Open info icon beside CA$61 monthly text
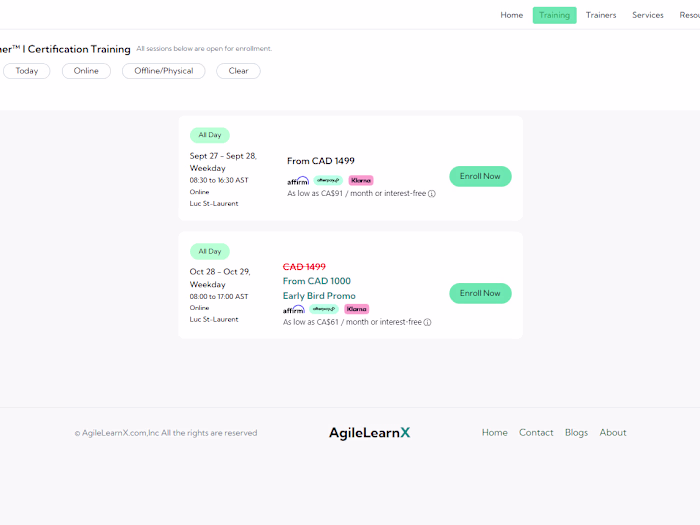Screen dimensions: 700x525 point(427,322)
